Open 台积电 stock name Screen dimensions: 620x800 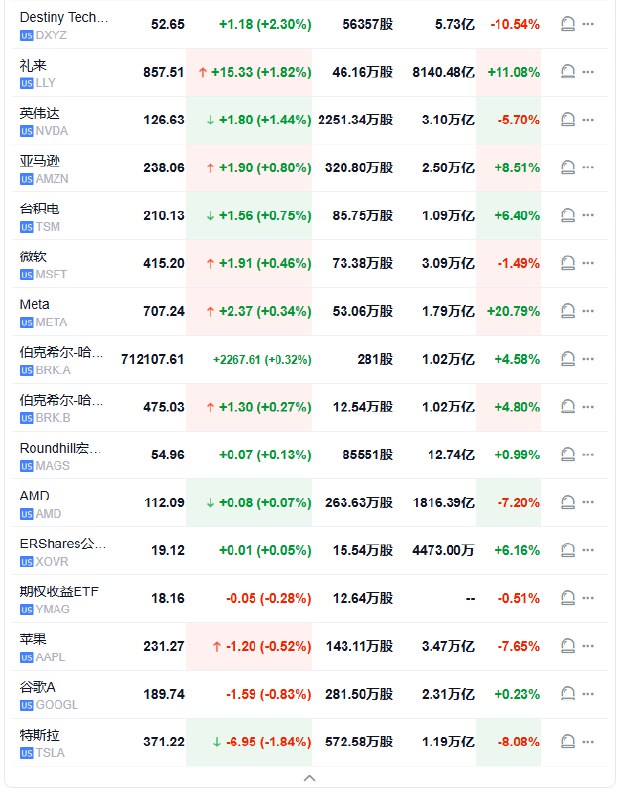point(40,209)
